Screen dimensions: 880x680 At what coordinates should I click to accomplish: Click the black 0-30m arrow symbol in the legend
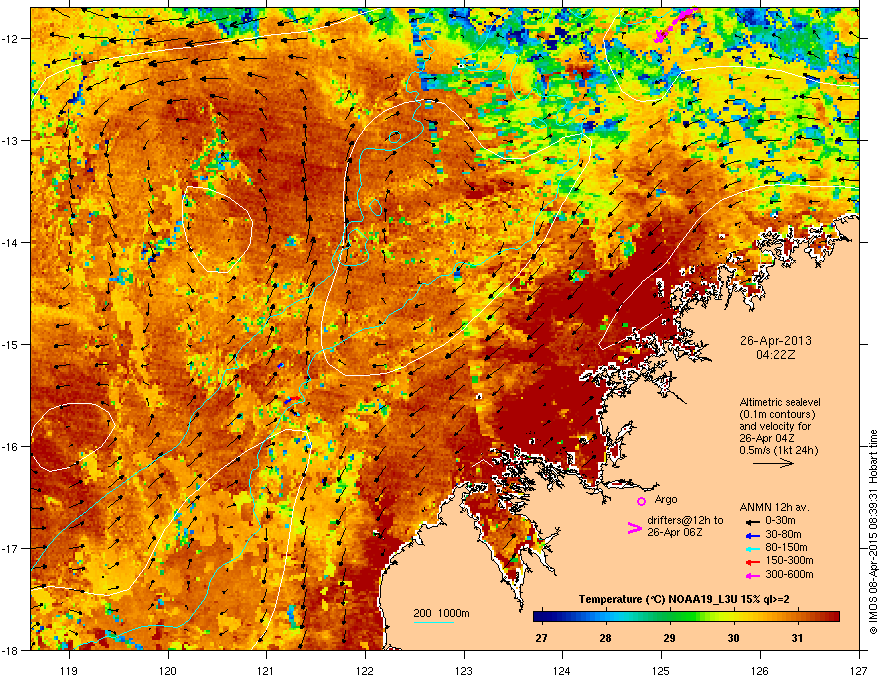tap(752, 521)
